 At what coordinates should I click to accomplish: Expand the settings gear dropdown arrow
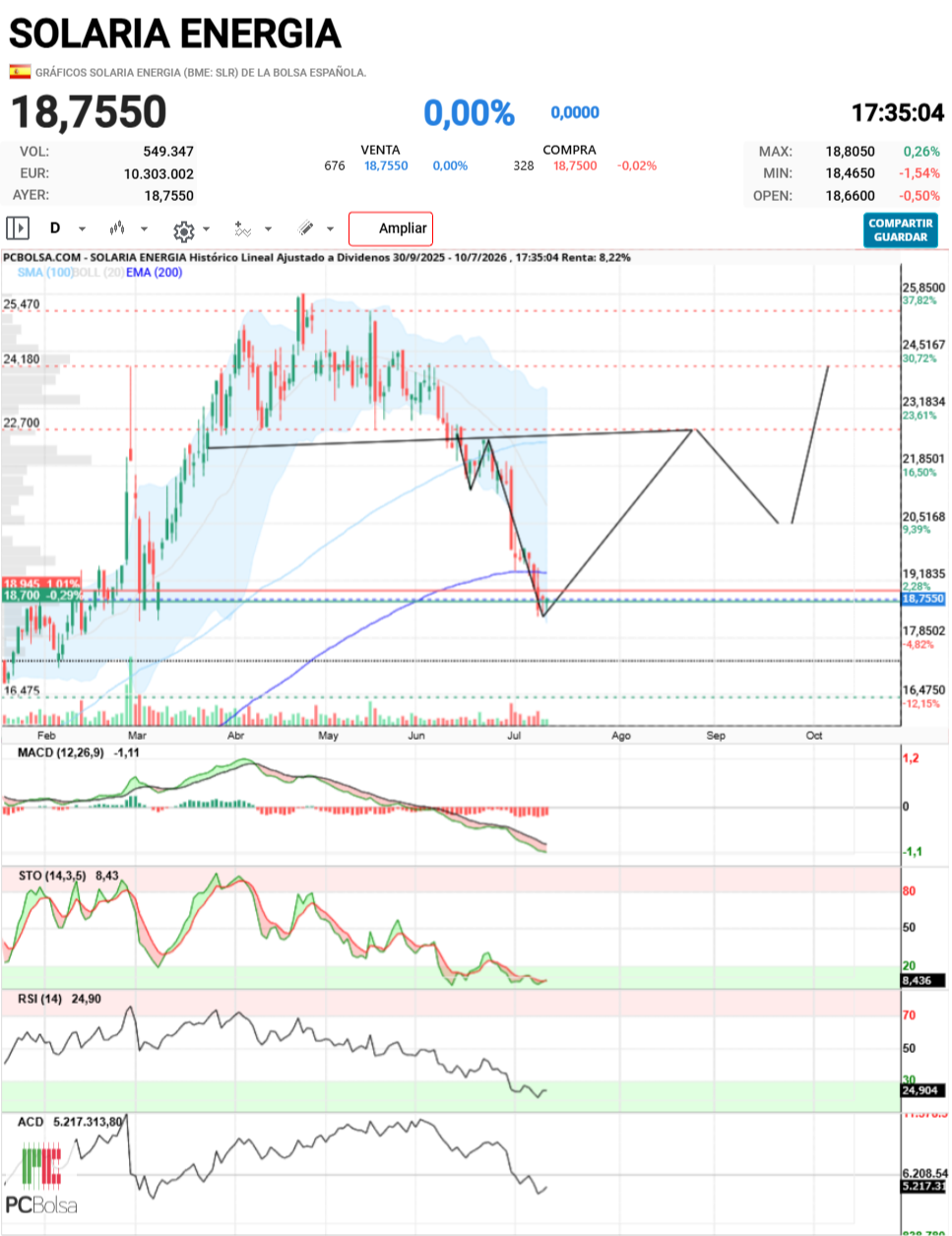pyautogui.click(x=206, y=229)
